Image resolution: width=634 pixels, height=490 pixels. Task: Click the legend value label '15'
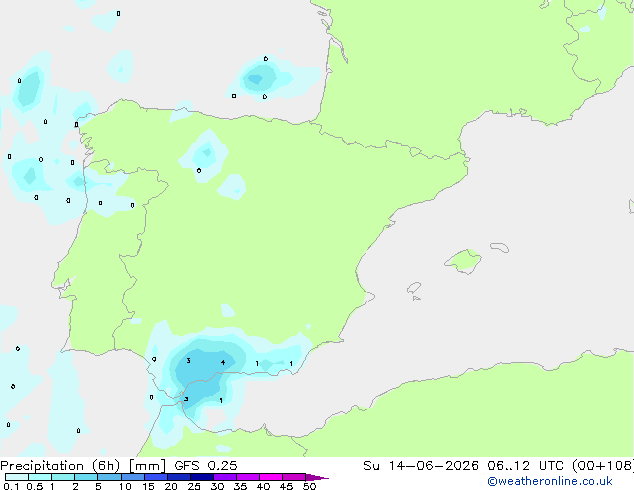point(148,486)
